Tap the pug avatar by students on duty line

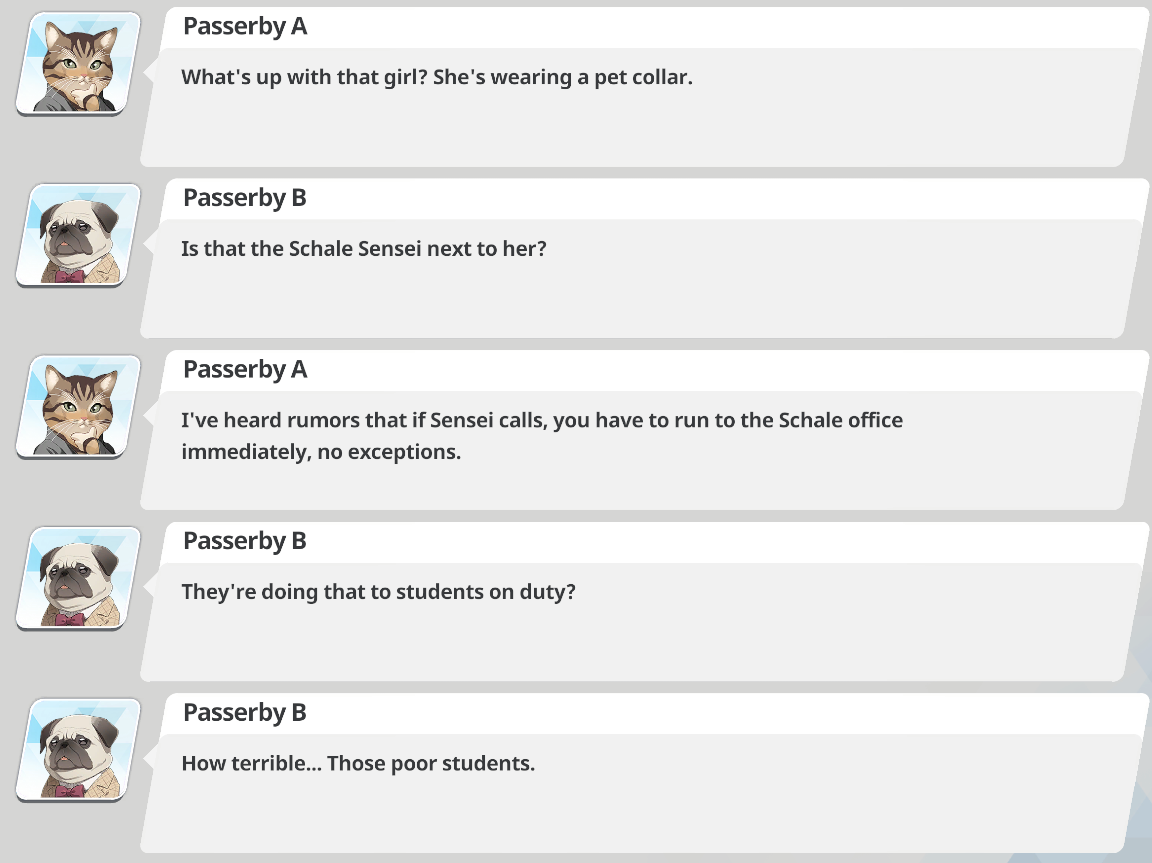pos(79,579)
